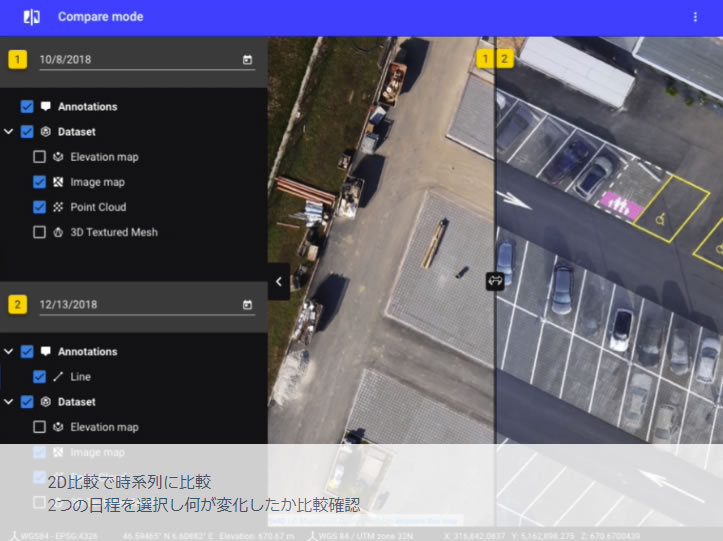Click yellow number 1 badge beside 10/8/2018

click(18, 59)
